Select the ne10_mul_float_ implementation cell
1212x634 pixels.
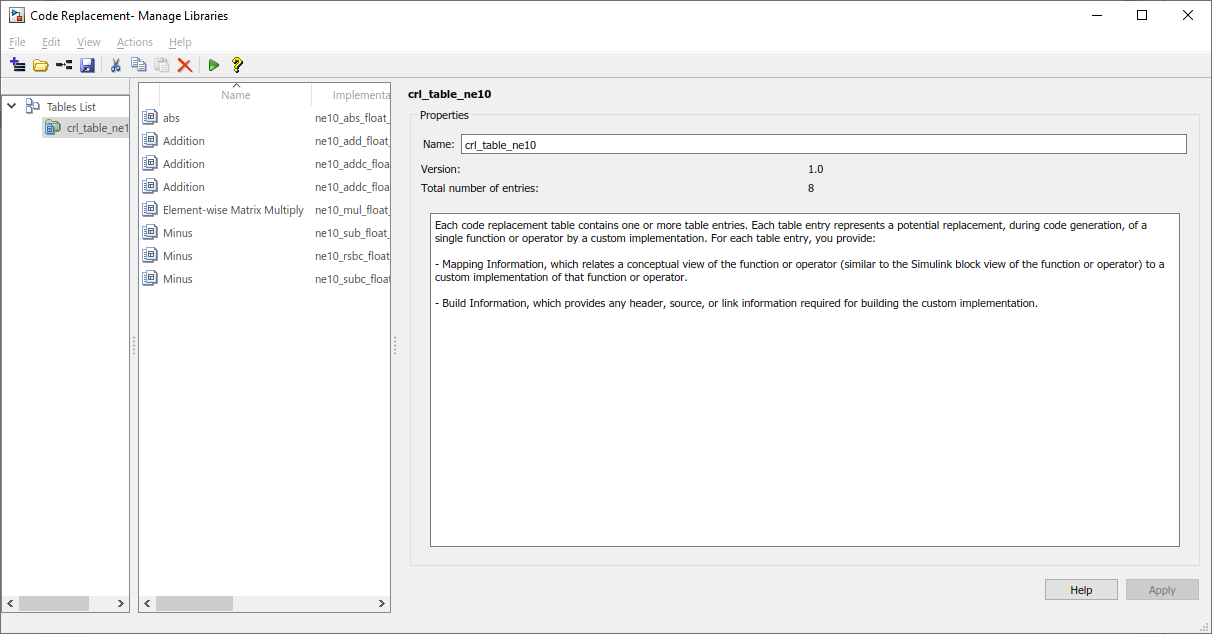[x=352, y=210]
